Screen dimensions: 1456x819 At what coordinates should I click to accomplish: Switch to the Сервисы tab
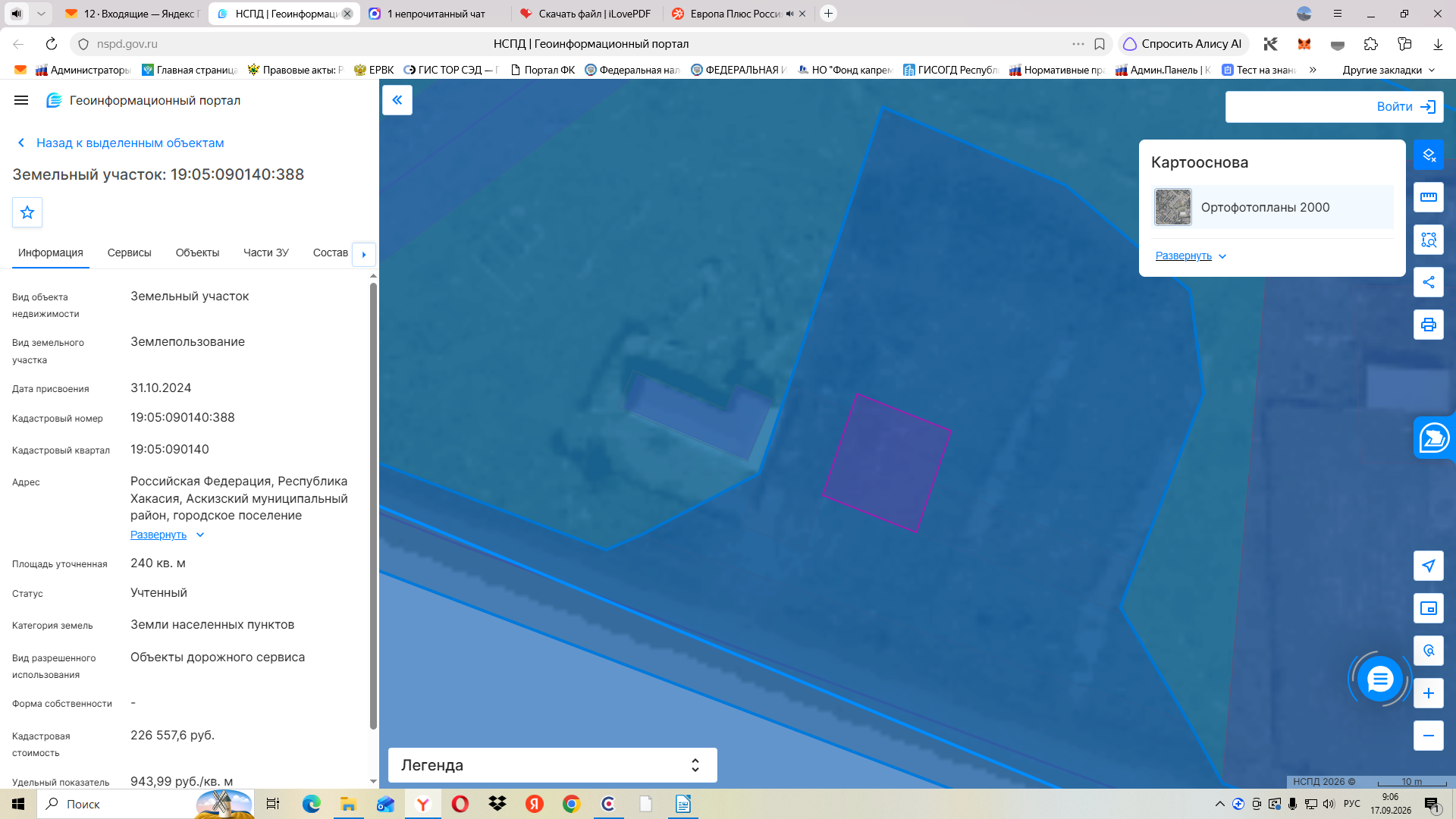coord(130,253)
